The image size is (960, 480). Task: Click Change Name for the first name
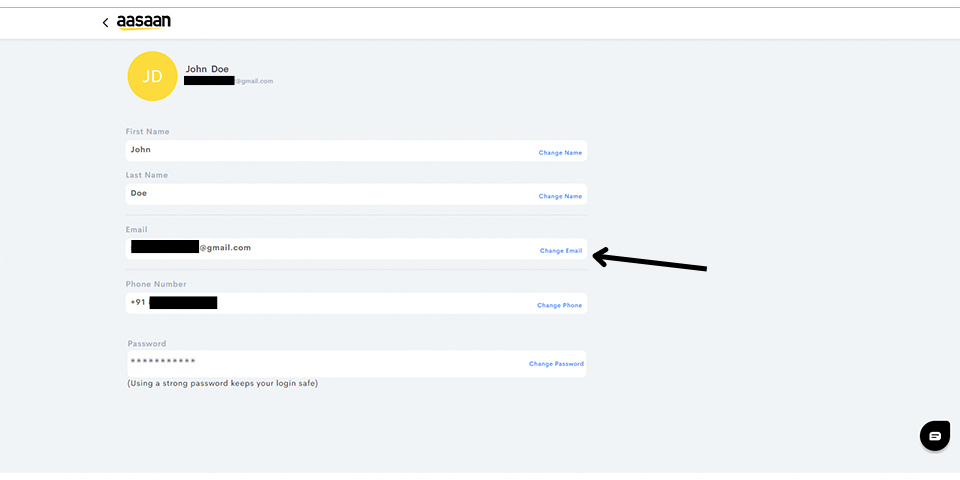coord(560,153)
